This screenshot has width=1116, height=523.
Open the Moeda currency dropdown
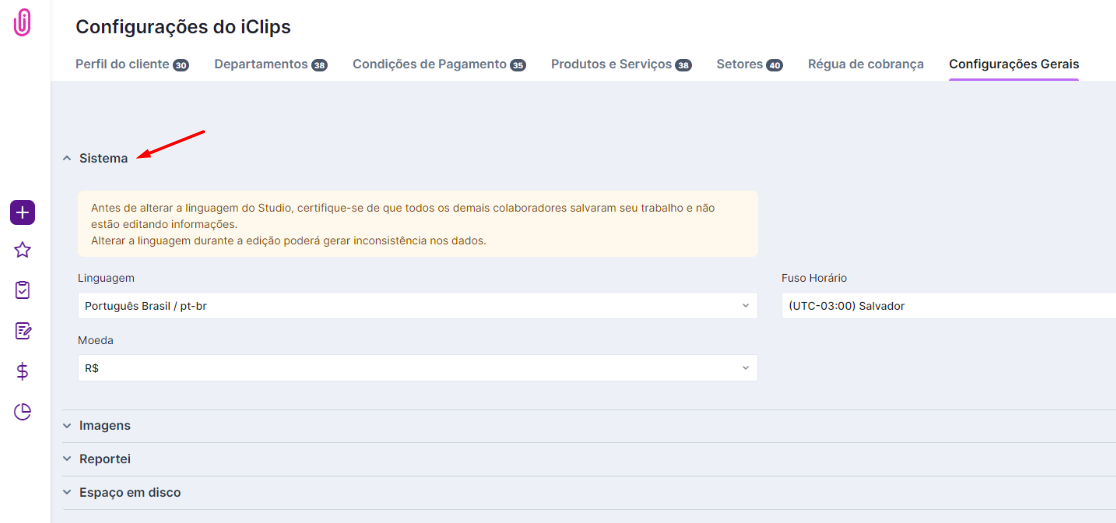[x=417, y=368]
